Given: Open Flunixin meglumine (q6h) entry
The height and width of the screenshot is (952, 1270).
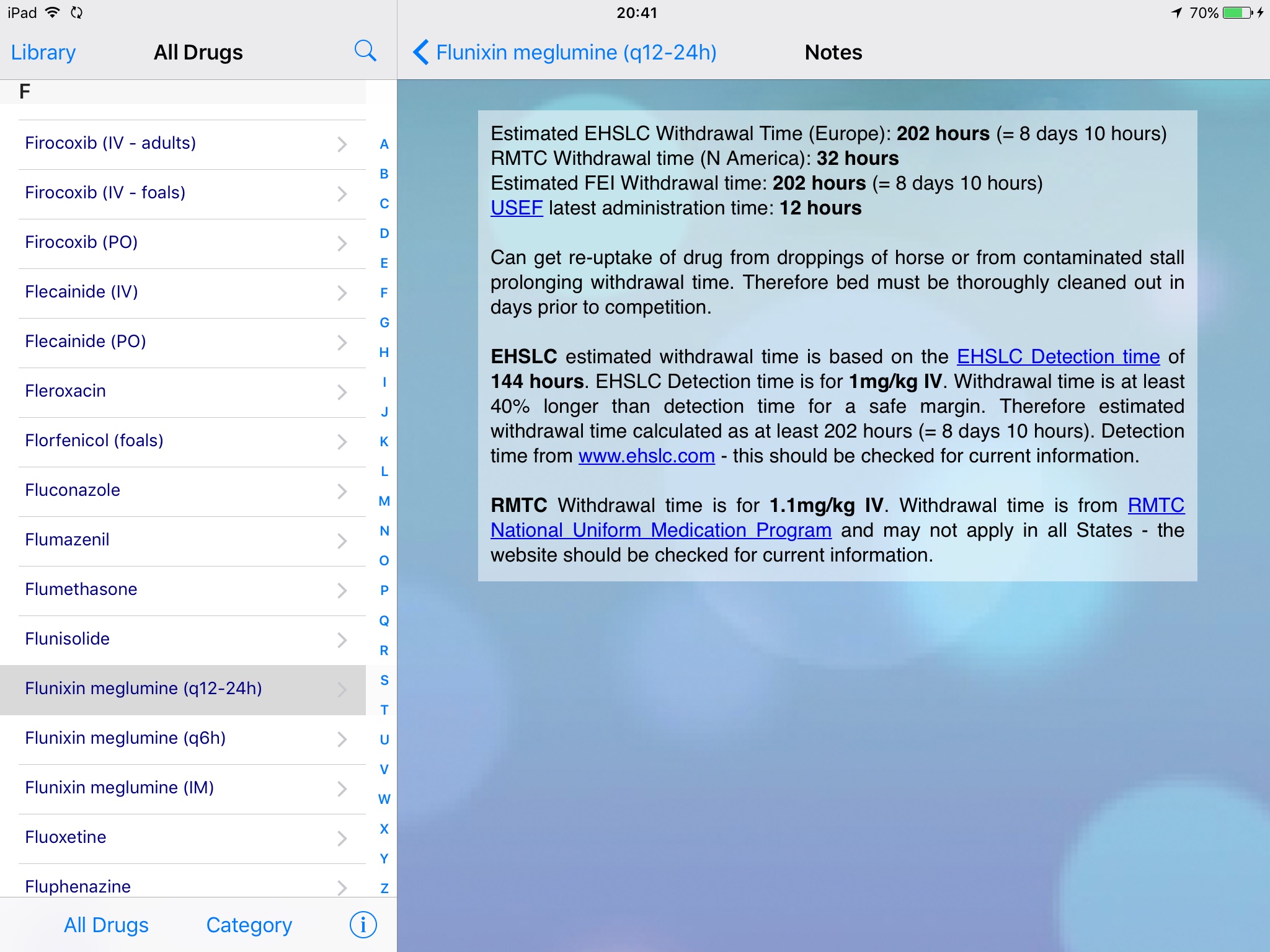Looking at the screenshot, I should coord(183,739).
